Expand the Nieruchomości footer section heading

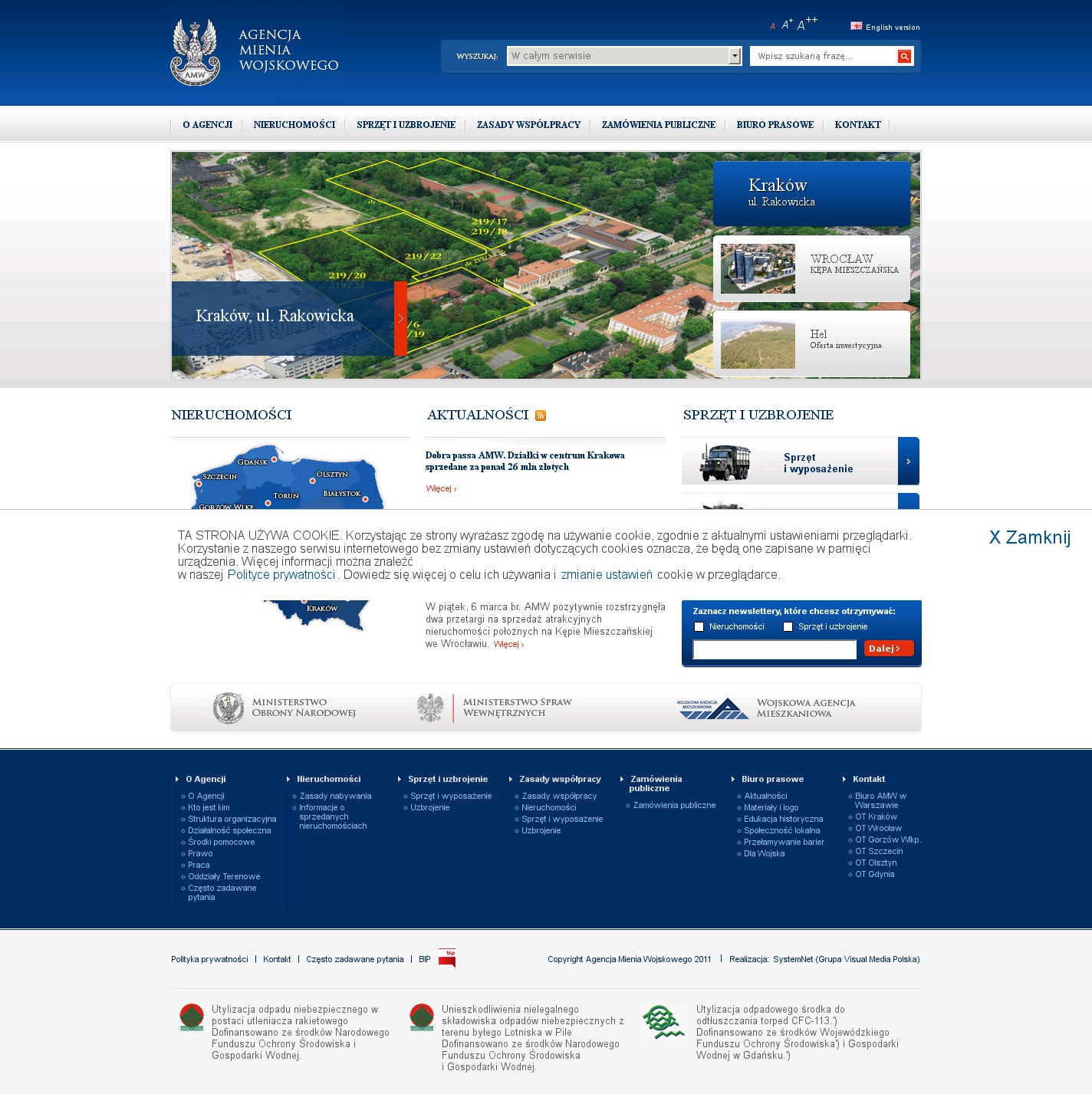pos(328,779)
